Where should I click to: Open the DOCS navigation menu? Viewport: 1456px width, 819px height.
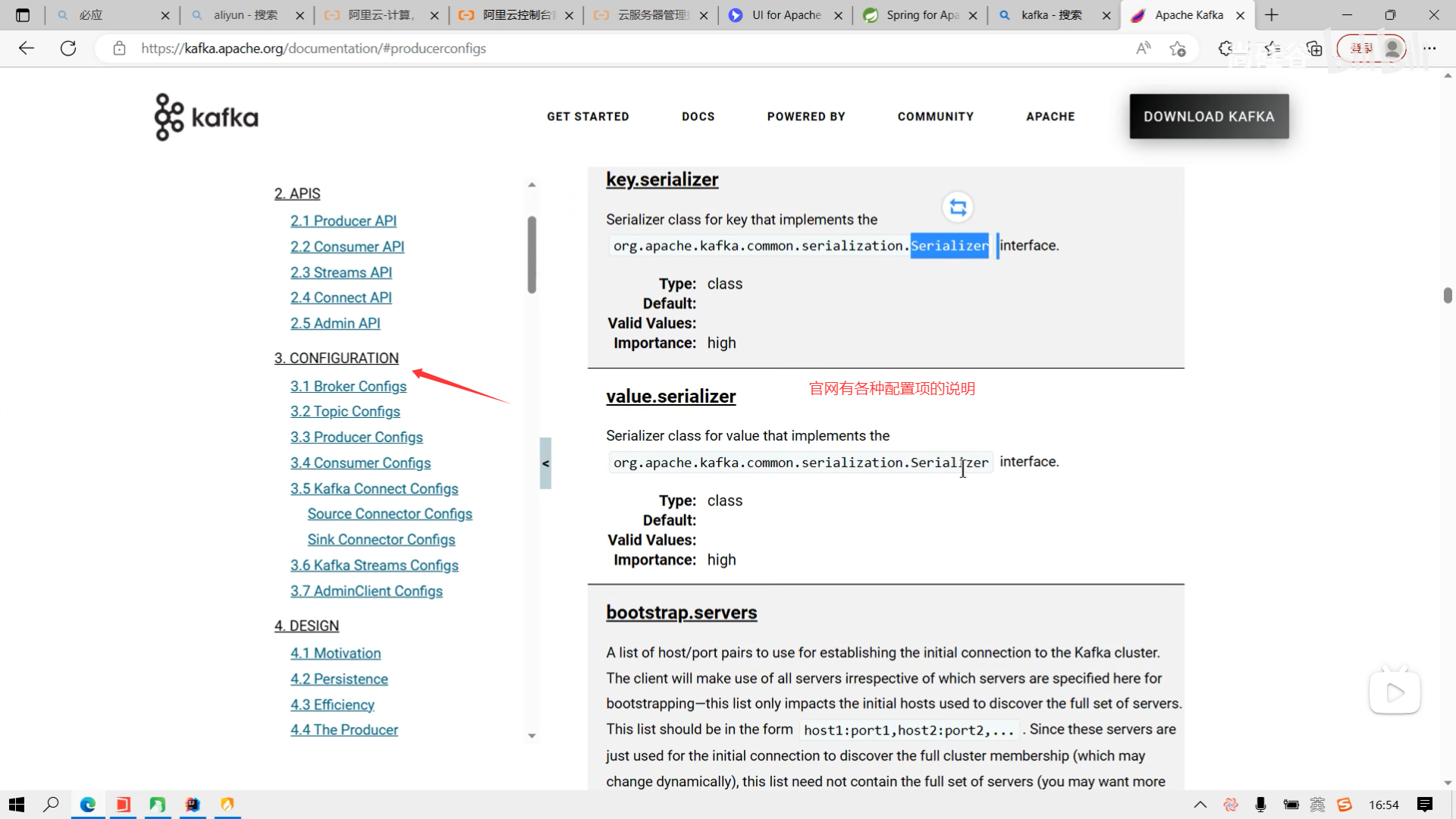pyautogui.click(x=698, y=116)
